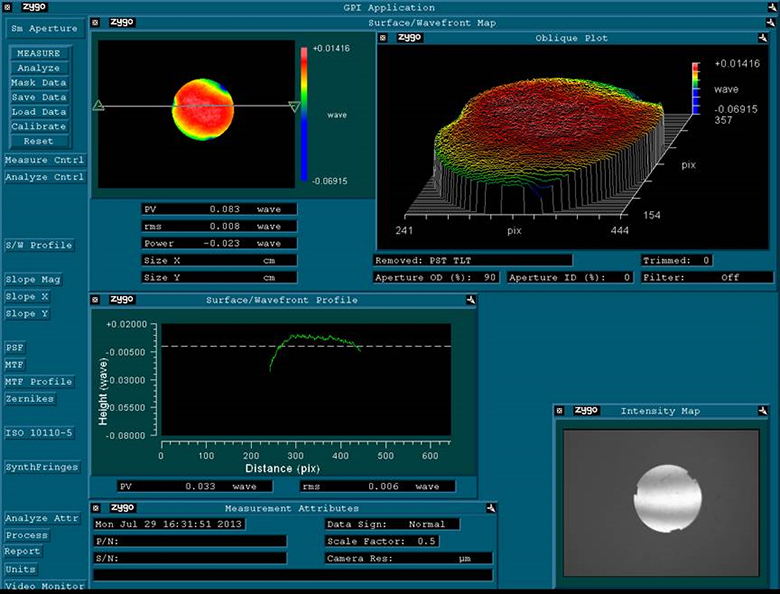The image size is (780, 594).
Task: Click the color scale bar in Surface/Wavefront Map
Action: [304, 114]
